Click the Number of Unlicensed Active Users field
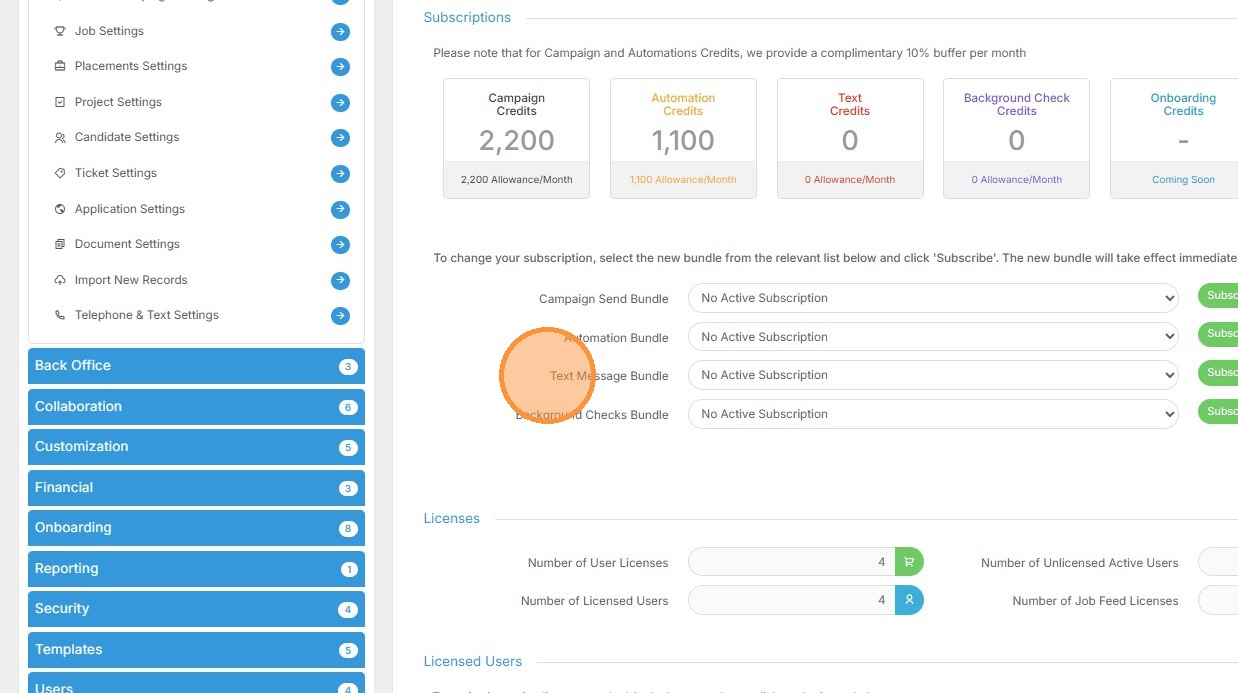 point(1218,562)
